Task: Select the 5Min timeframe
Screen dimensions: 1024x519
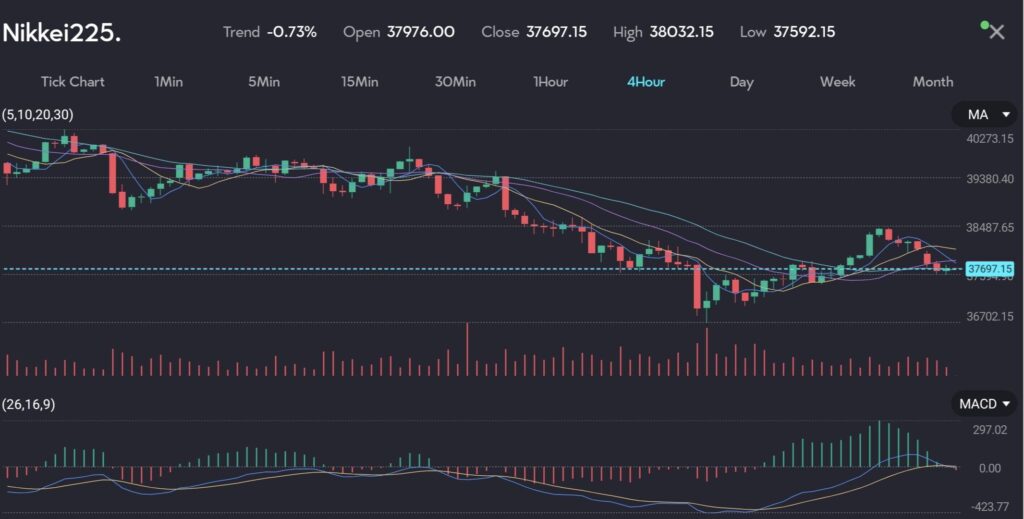Action: [x=264, y=82]
